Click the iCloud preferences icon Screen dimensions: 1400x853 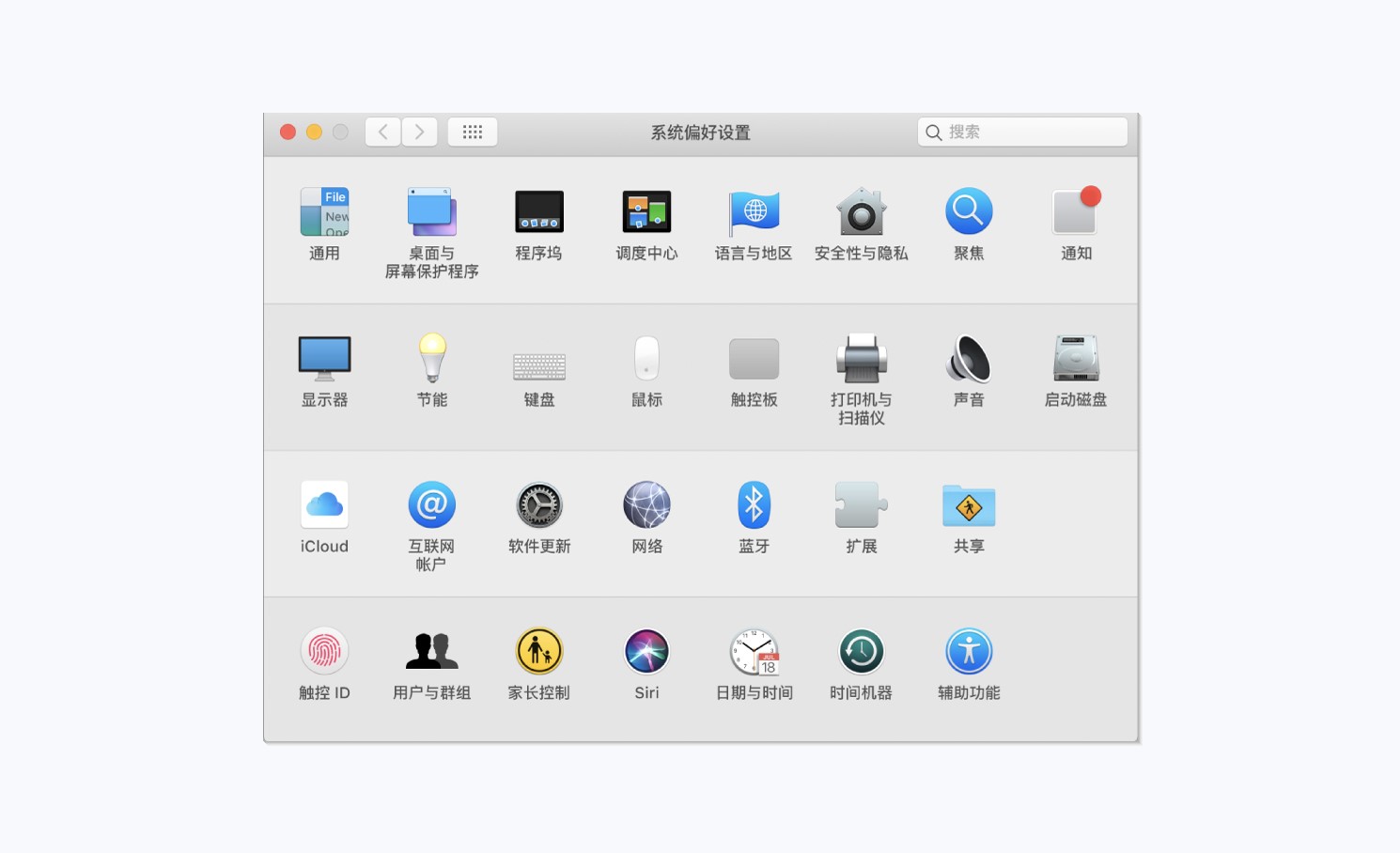point(324,505)
